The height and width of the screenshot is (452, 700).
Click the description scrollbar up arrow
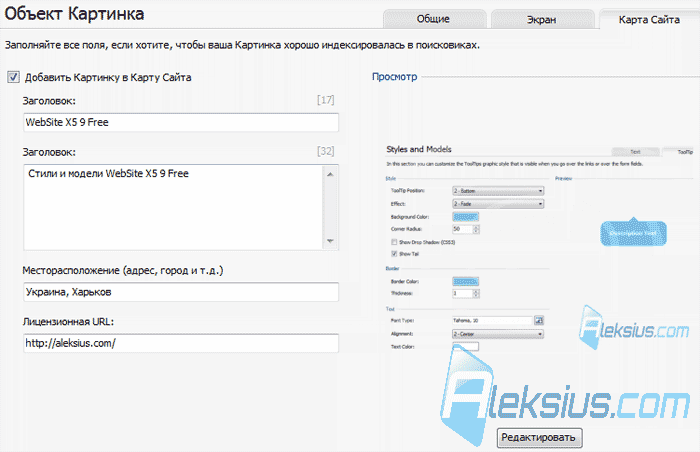point(330,174)
